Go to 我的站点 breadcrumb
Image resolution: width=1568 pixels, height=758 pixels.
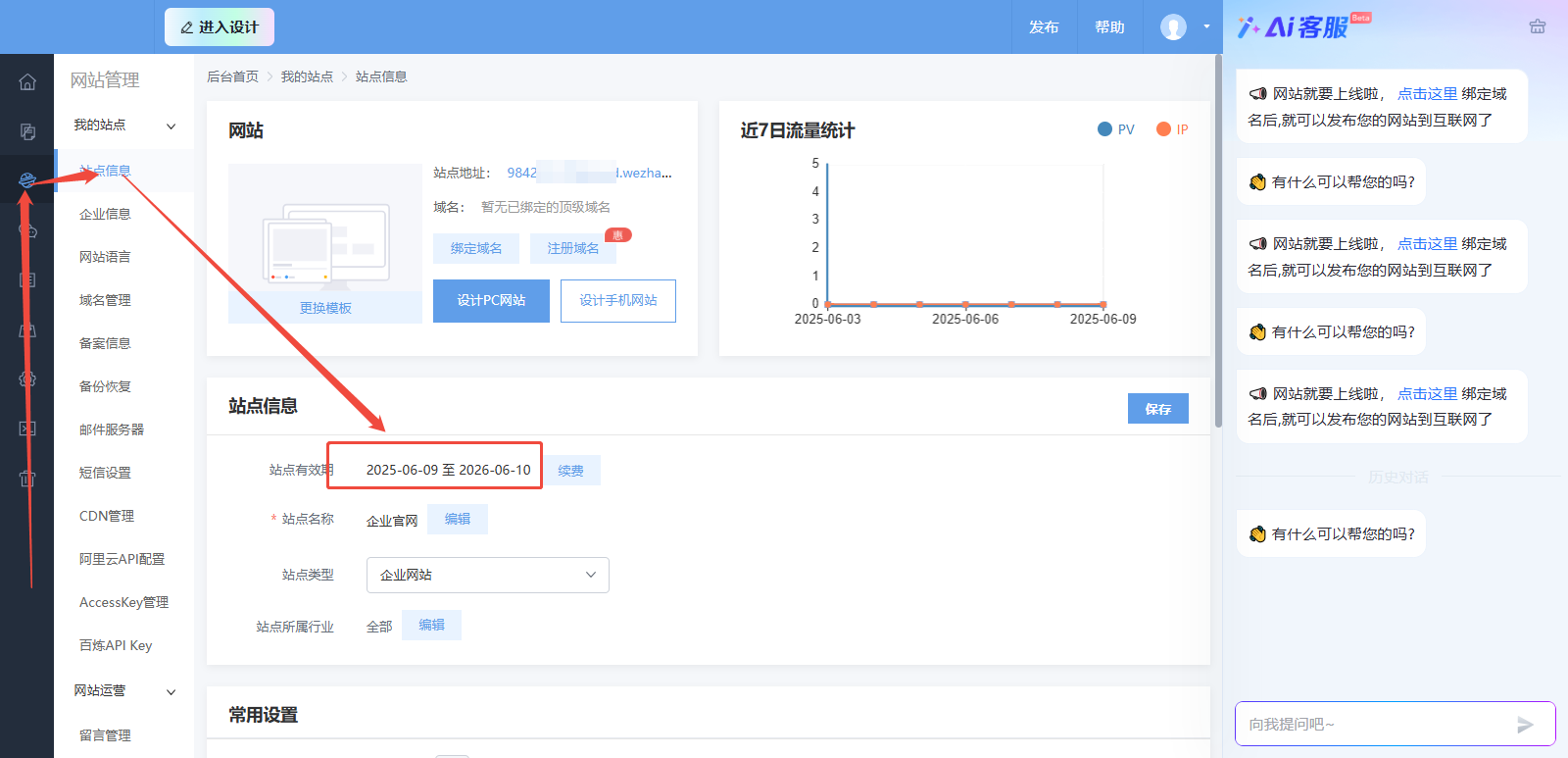click(x=307, y=76)
